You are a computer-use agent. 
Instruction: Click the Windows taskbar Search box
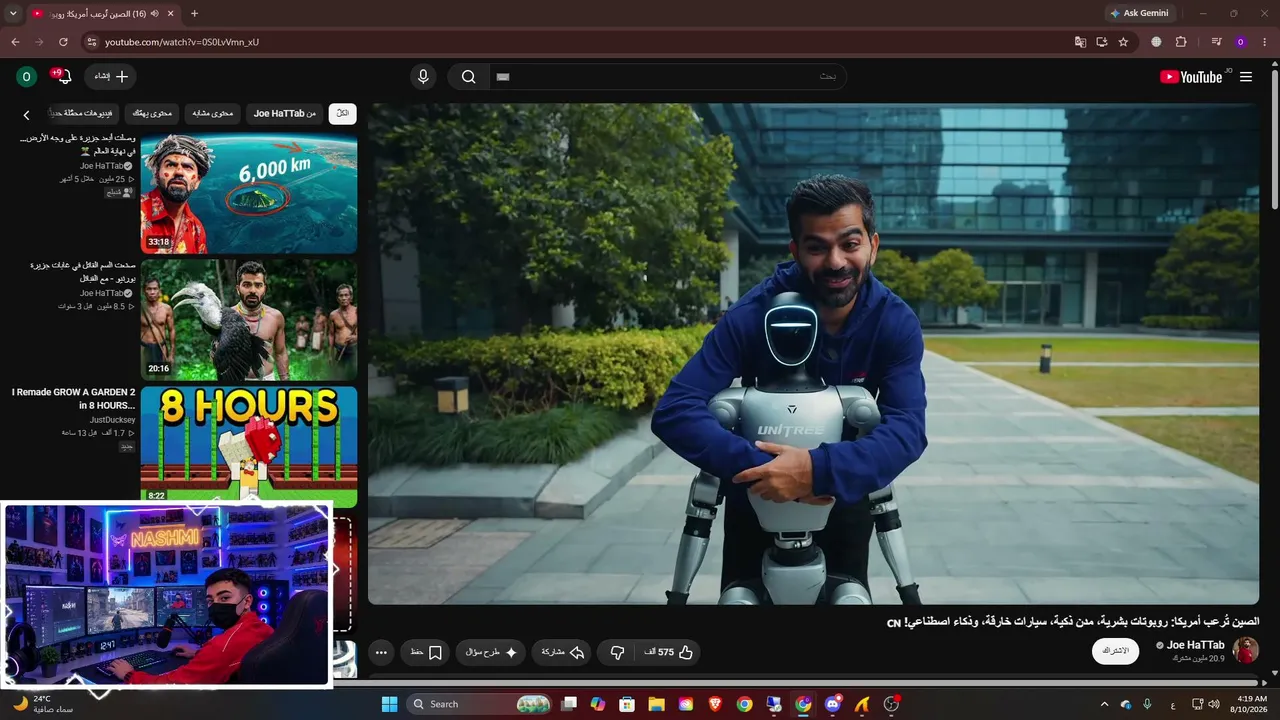click(x=479, y=704)
